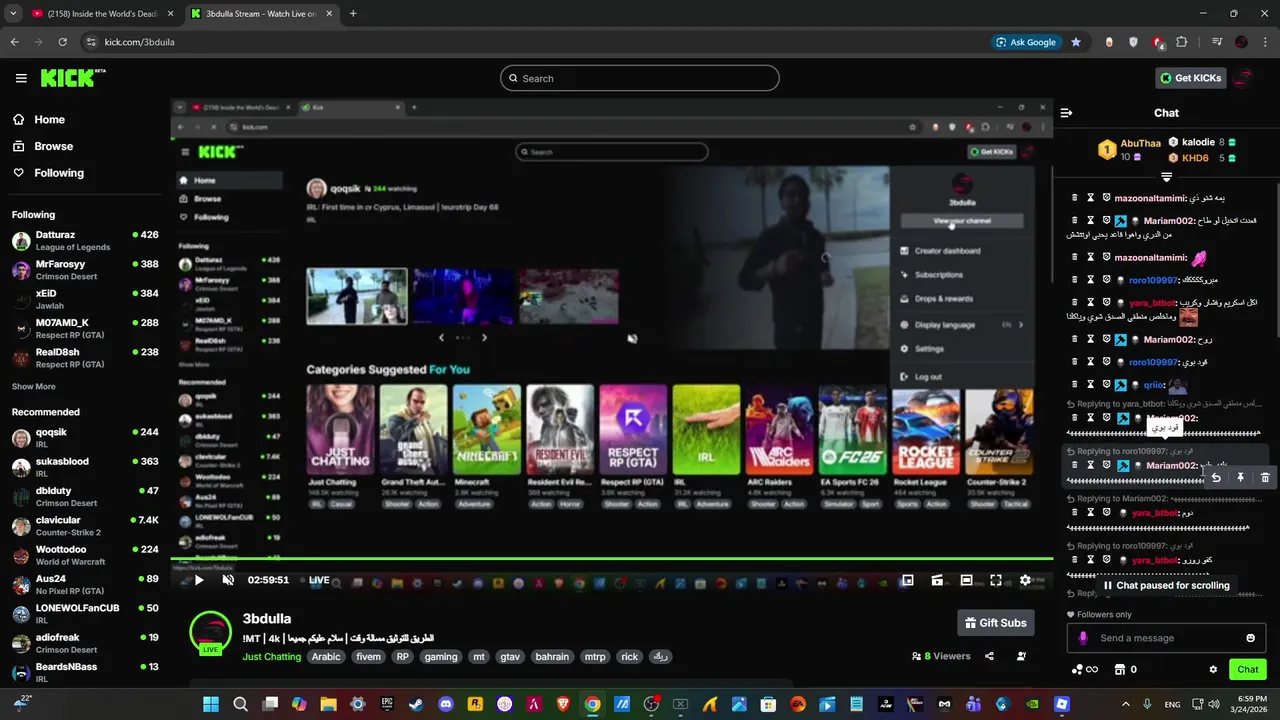Focus the Kick search field
Viewport: 1280px width, 720px height.
(640, 78)
